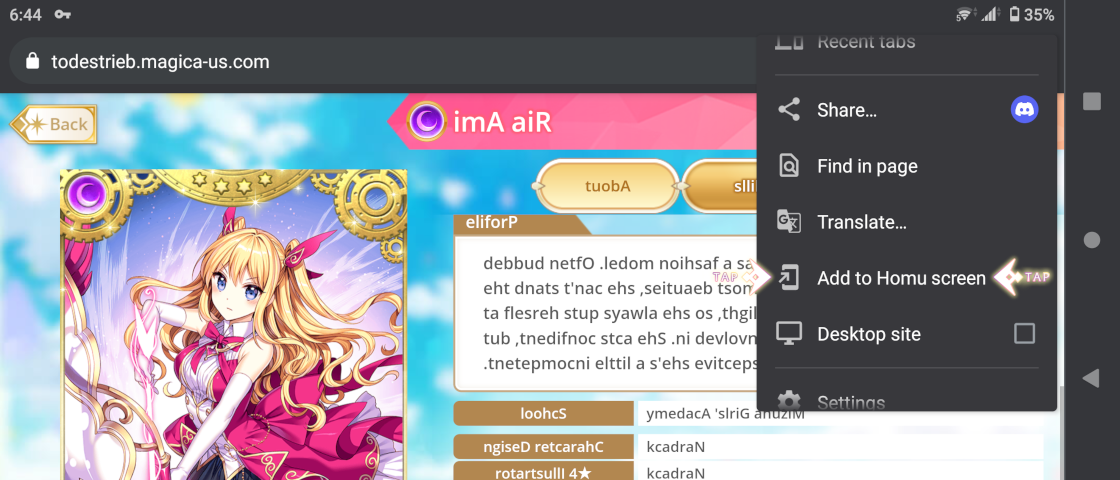This screenshot has width=1120, height=480.
Task: Tap kcadraN value beside ngiseD retcarahC
Action: tap(676, 448)
